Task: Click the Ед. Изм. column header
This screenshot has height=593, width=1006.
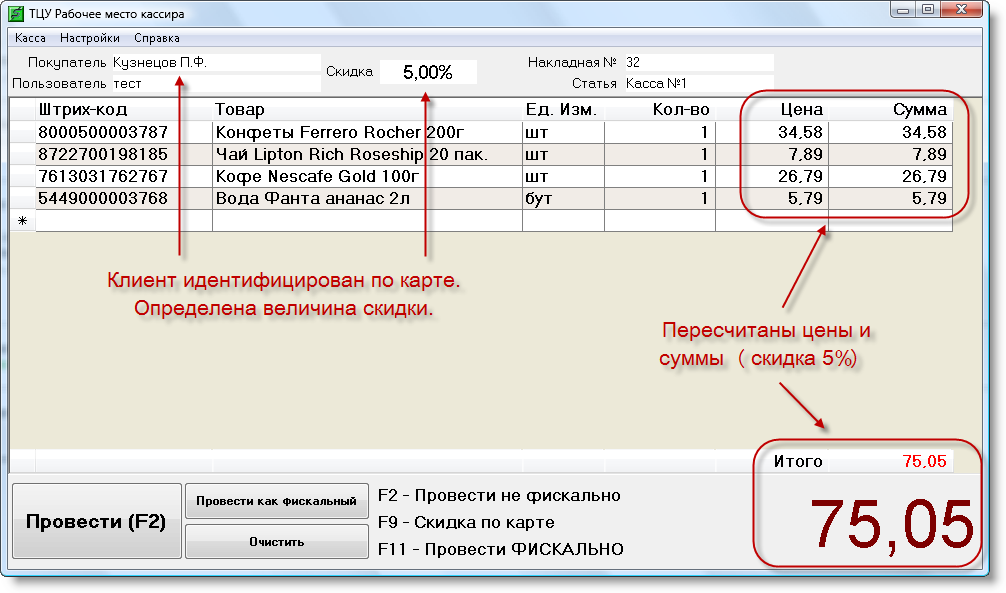Action: 563,110
